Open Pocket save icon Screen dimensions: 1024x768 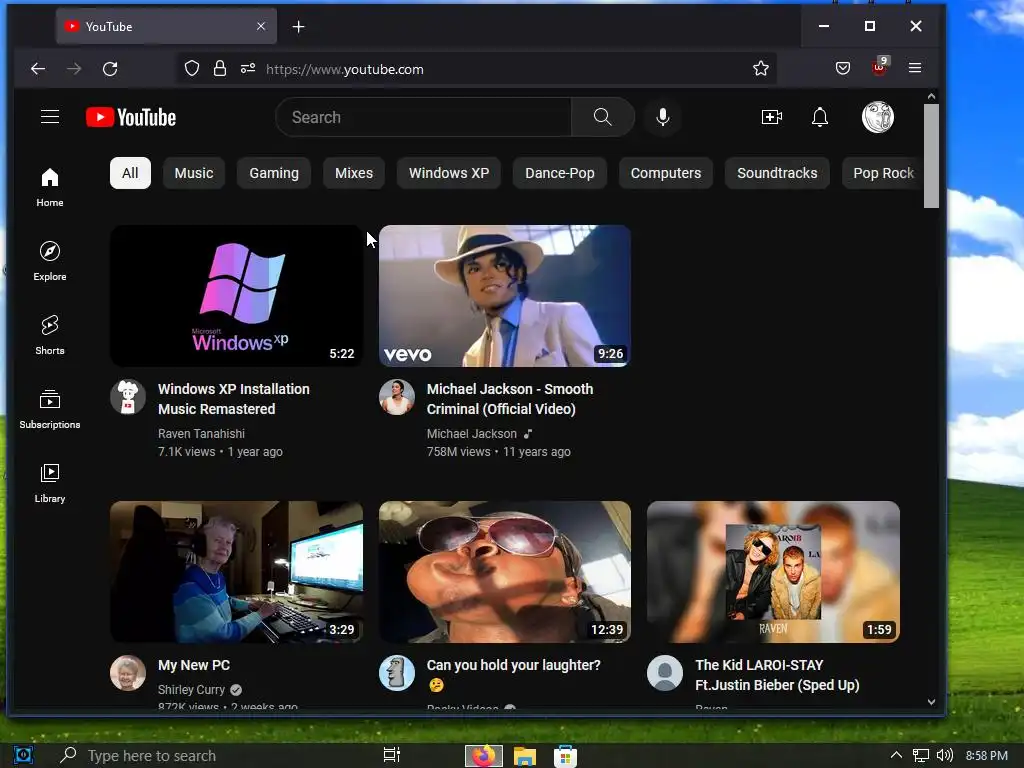843,68
